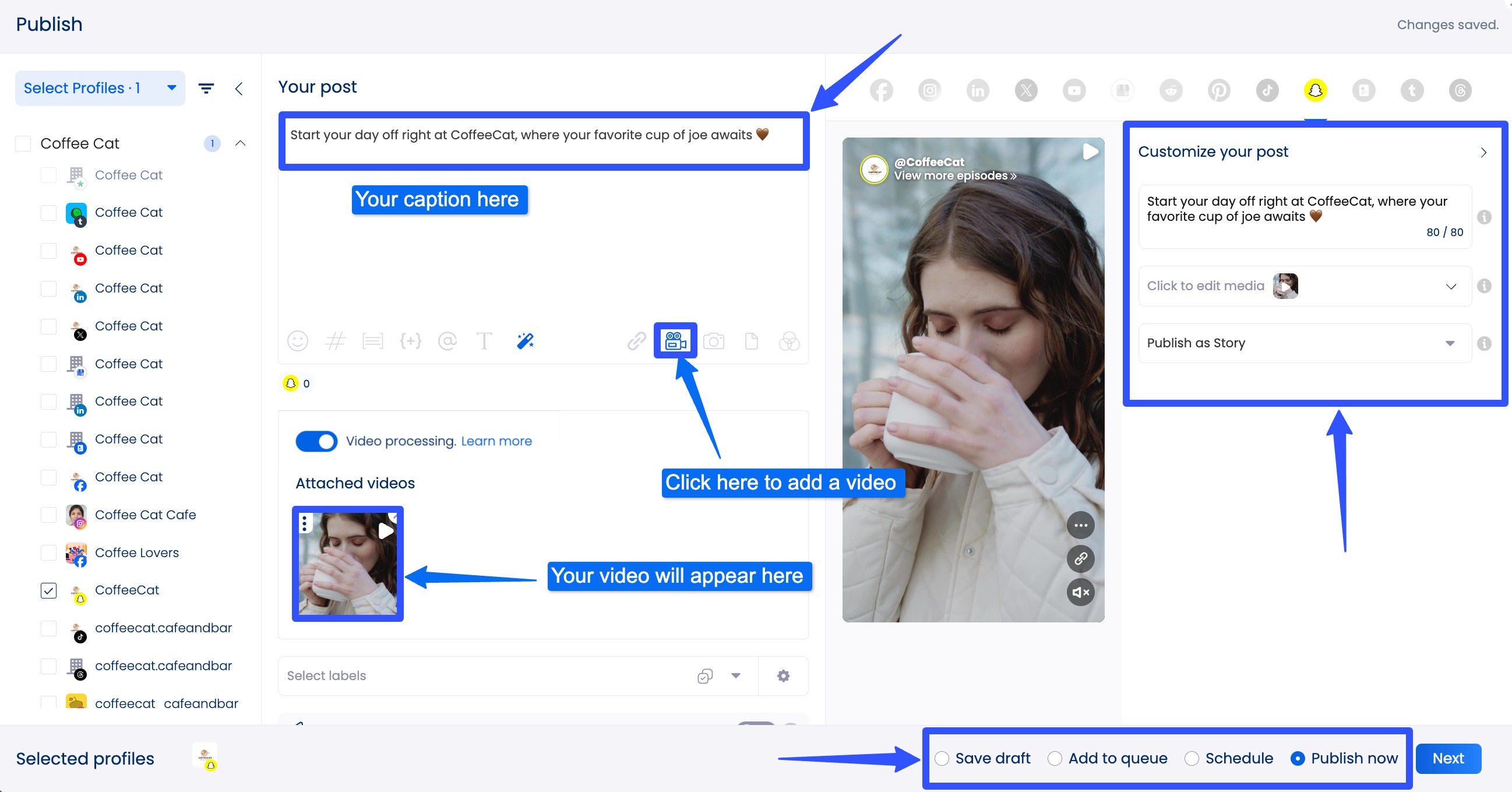Expand the Publish as Story dropdown

click(x=1450, y=343)
